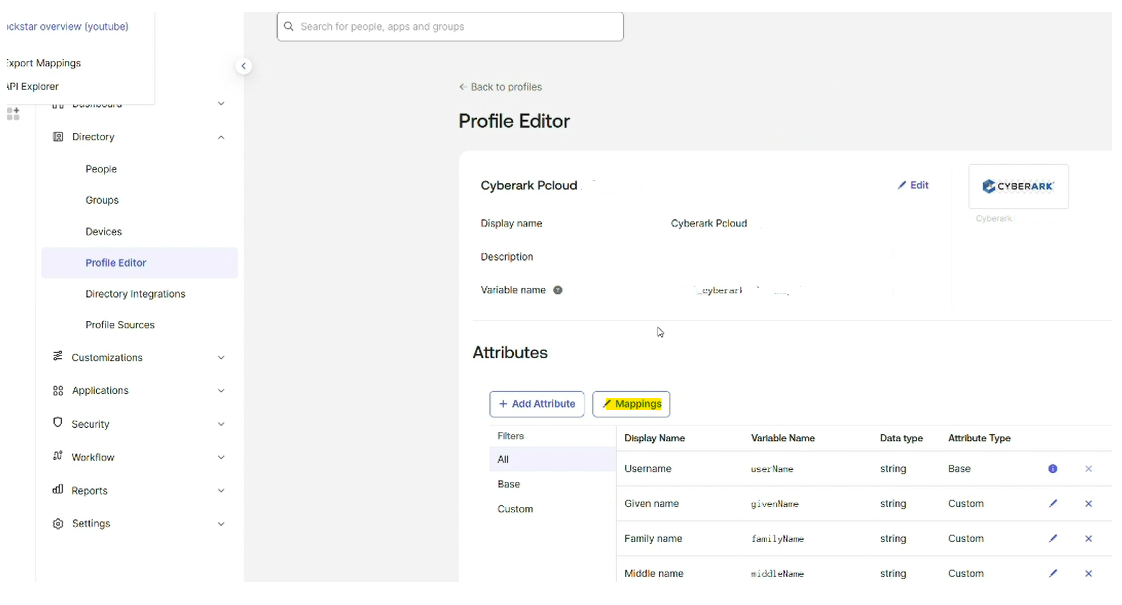Viewport: 1122px width, 605px height.
Task: Expand the Settings section chevron
Action: pyautogui.click(x=221, y=523)
